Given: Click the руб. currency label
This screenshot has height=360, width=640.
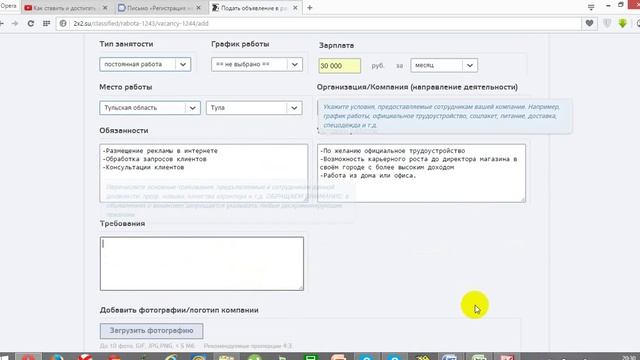Looking at the screenshot, I should pos(378,66).
